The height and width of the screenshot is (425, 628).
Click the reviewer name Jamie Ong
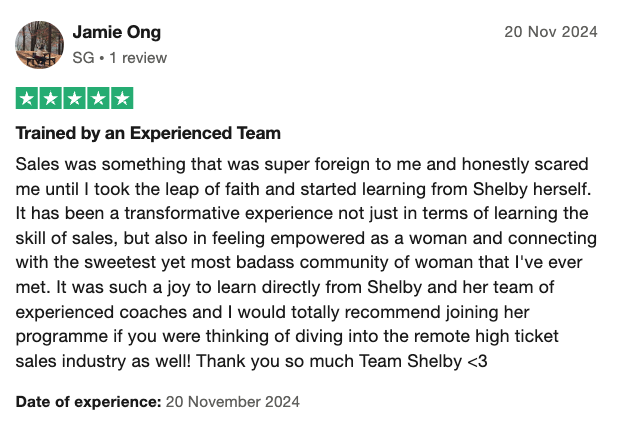point(117,32)
